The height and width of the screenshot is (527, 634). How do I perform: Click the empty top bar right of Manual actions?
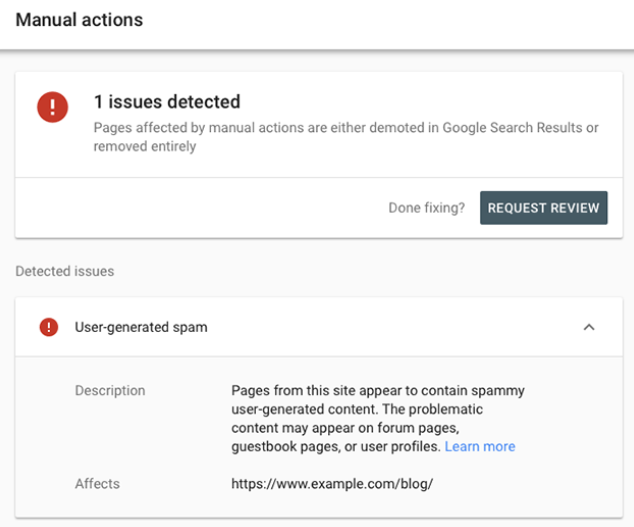(400, 20)
